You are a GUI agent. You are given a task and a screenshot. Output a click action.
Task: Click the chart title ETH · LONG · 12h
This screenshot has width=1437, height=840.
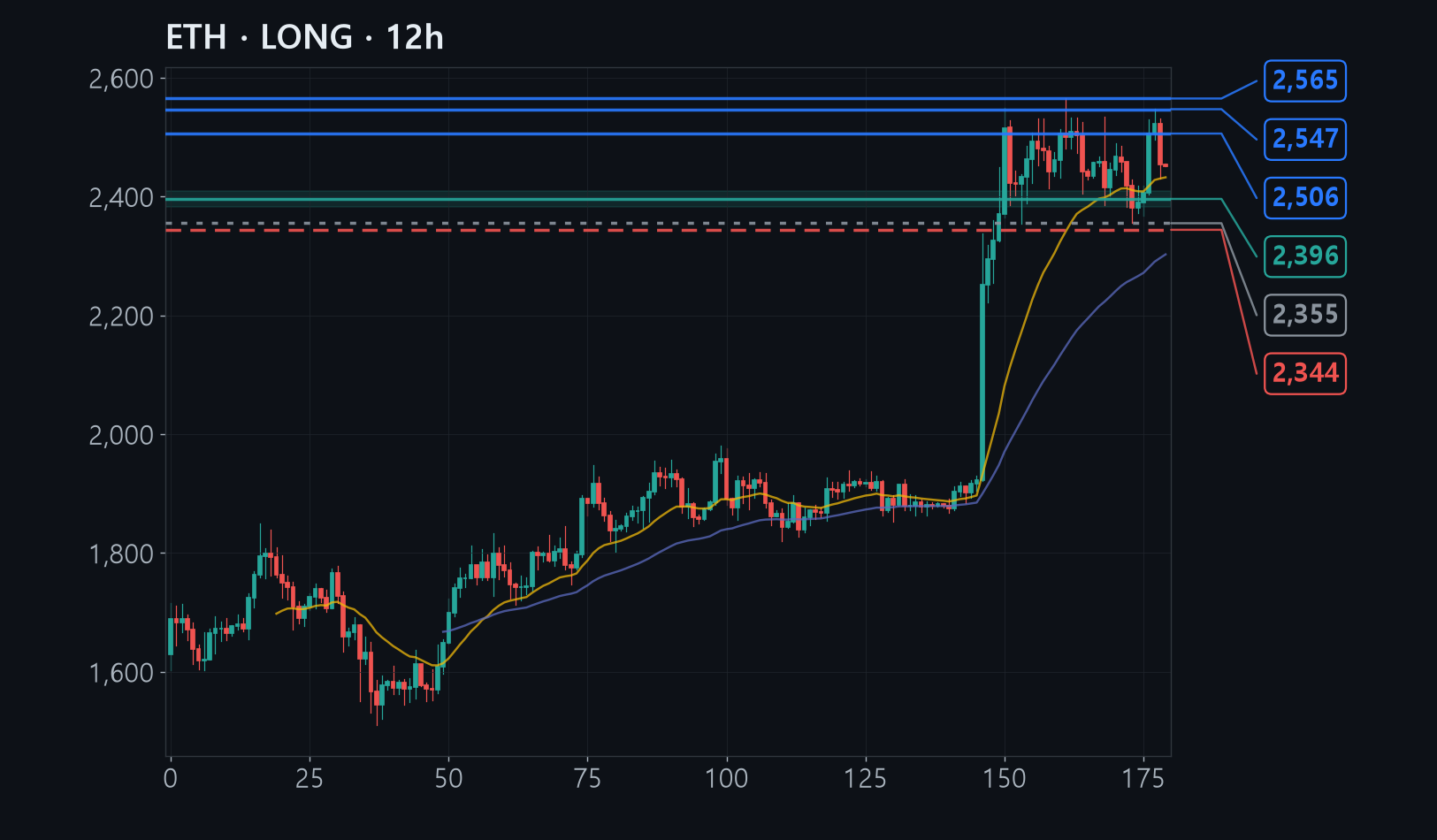tap(304, 38)
